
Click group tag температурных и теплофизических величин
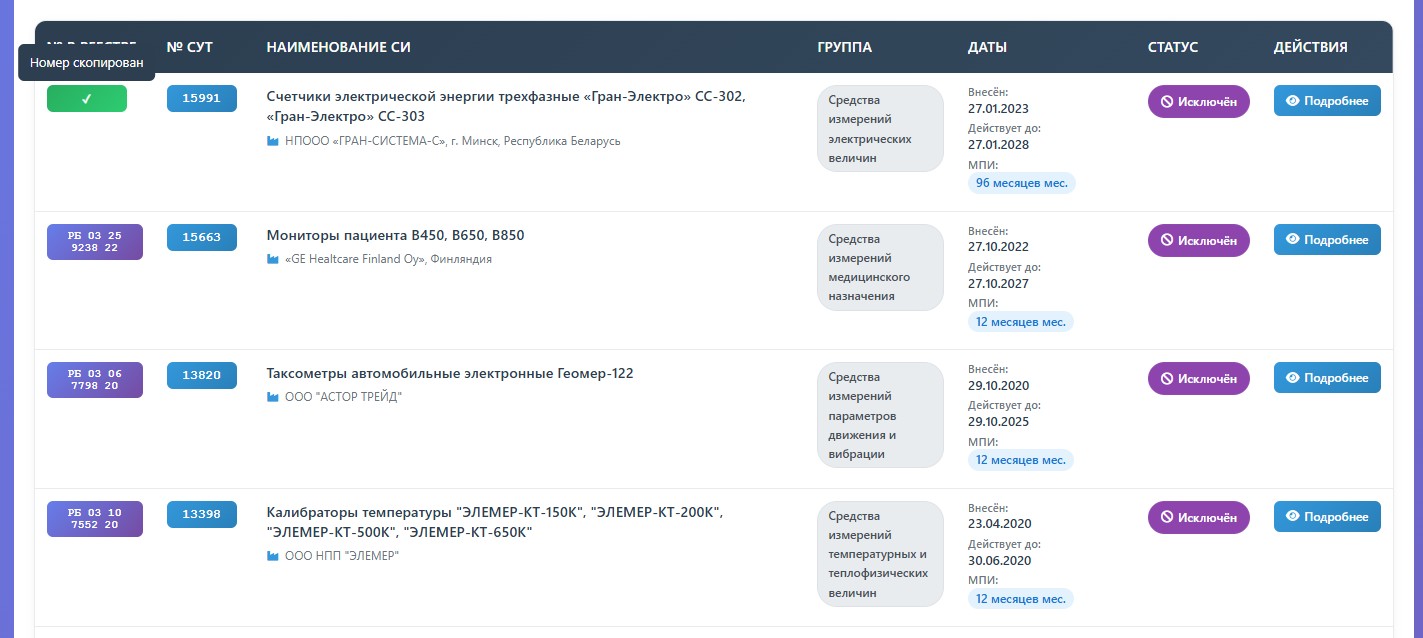pyautogui.click(x=880, y=554)
